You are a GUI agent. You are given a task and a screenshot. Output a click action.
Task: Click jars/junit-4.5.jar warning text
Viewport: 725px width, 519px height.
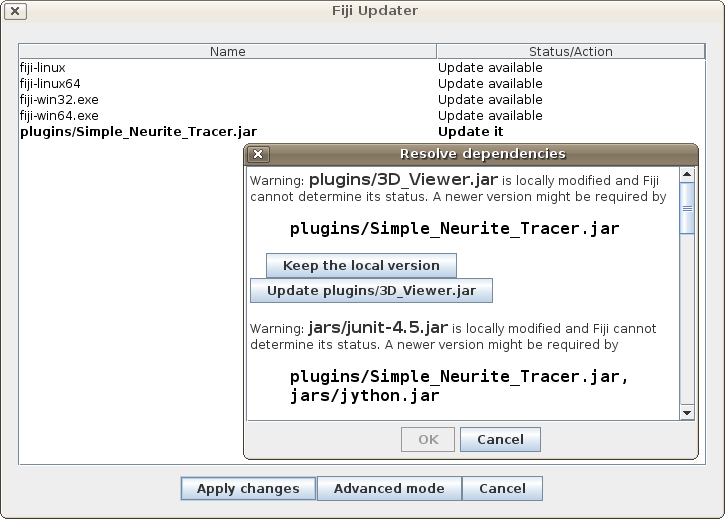pyautogui.click(x=378, y=327)
